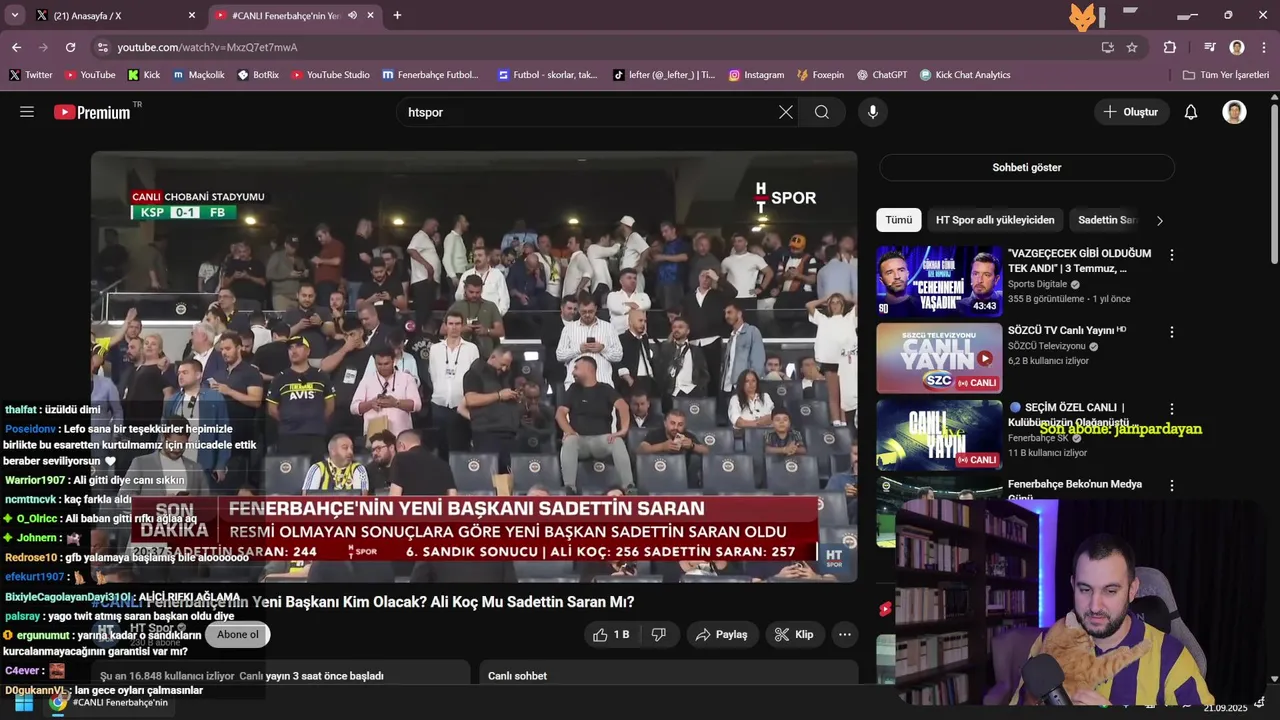Reload the page in Chrome

pyautogui.click(x=70, y=47)
